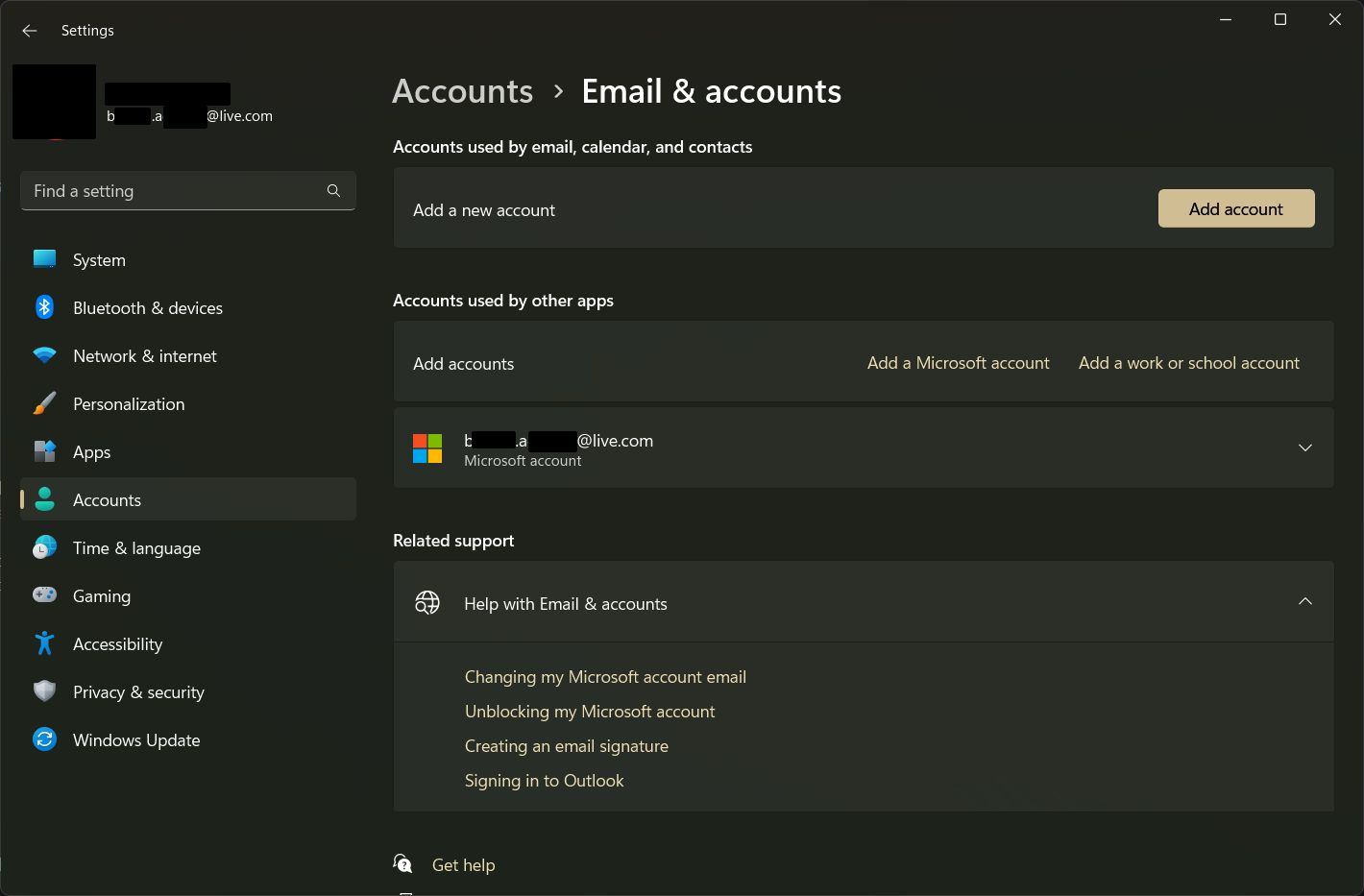Screen dimensions: 1364x896
Task: Select Accounts in the sidebar
Action: tap(188, 499)
